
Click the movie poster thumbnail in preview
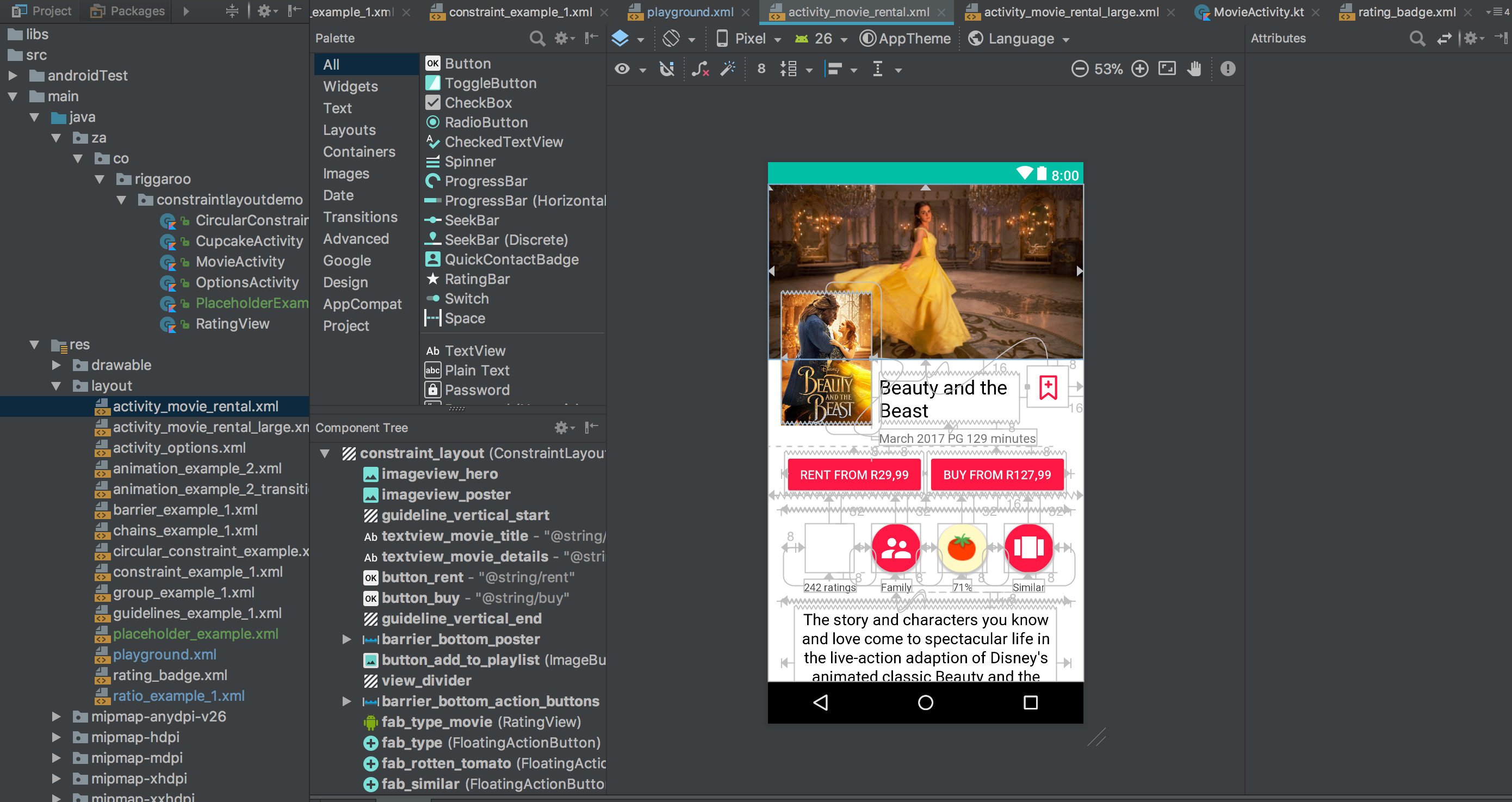[826, 358]
